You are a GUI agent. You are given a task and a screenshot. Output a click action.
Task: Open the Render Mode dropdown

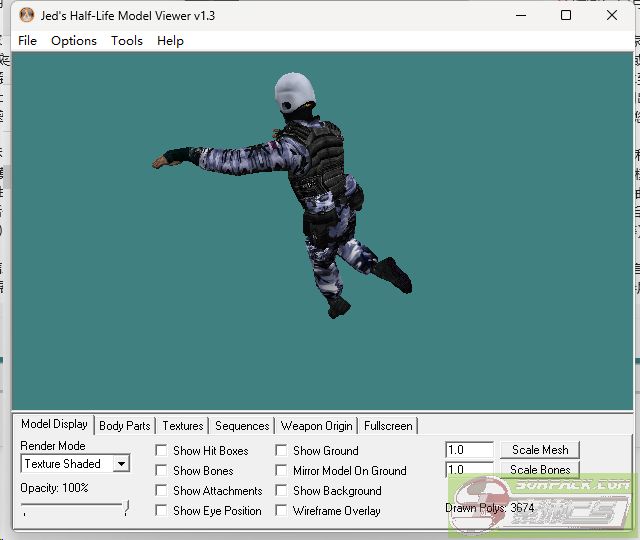[120, 464]
